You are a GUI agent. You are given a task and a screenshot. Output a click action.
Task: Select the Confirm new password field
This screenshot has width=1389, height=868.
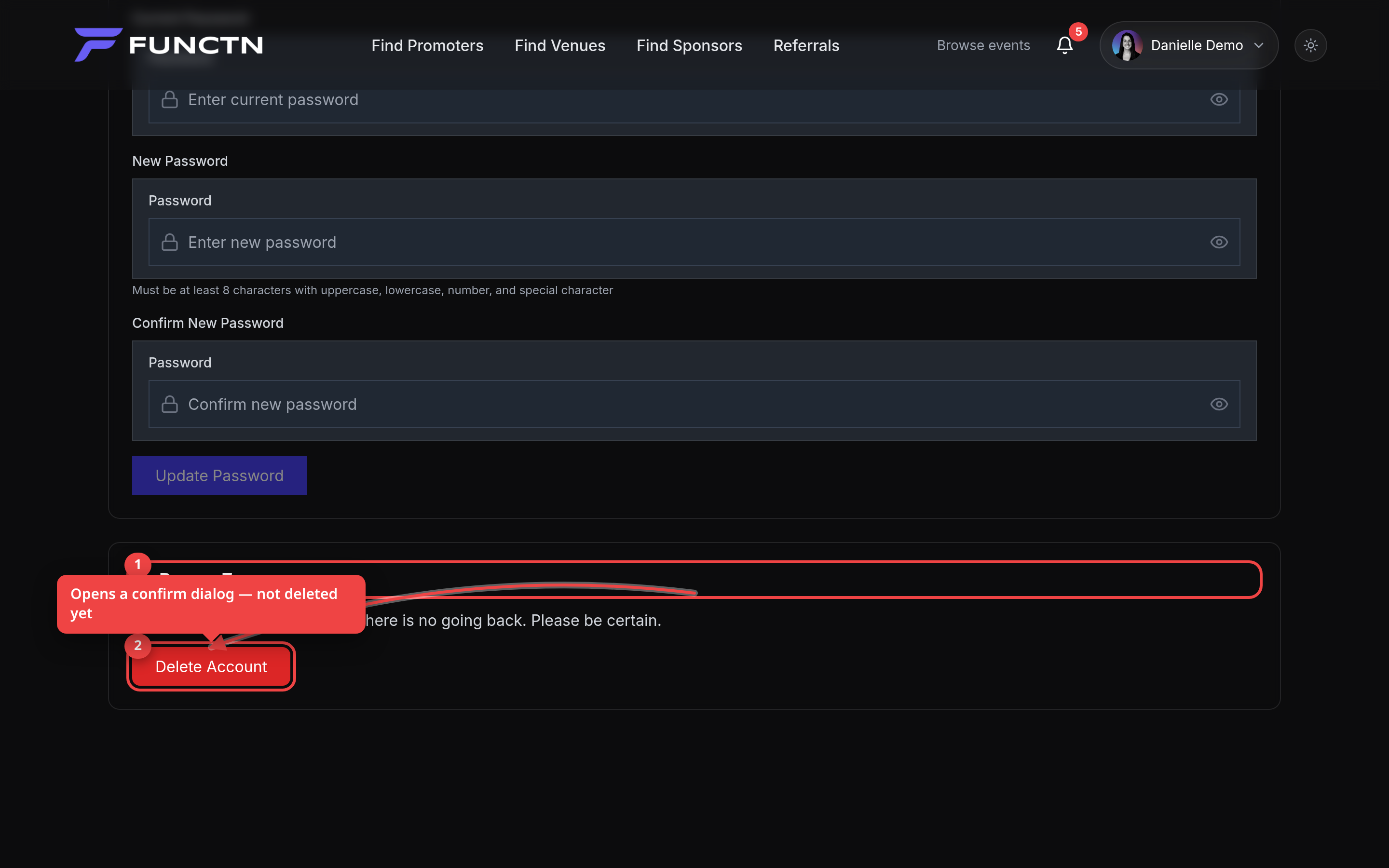694,404
